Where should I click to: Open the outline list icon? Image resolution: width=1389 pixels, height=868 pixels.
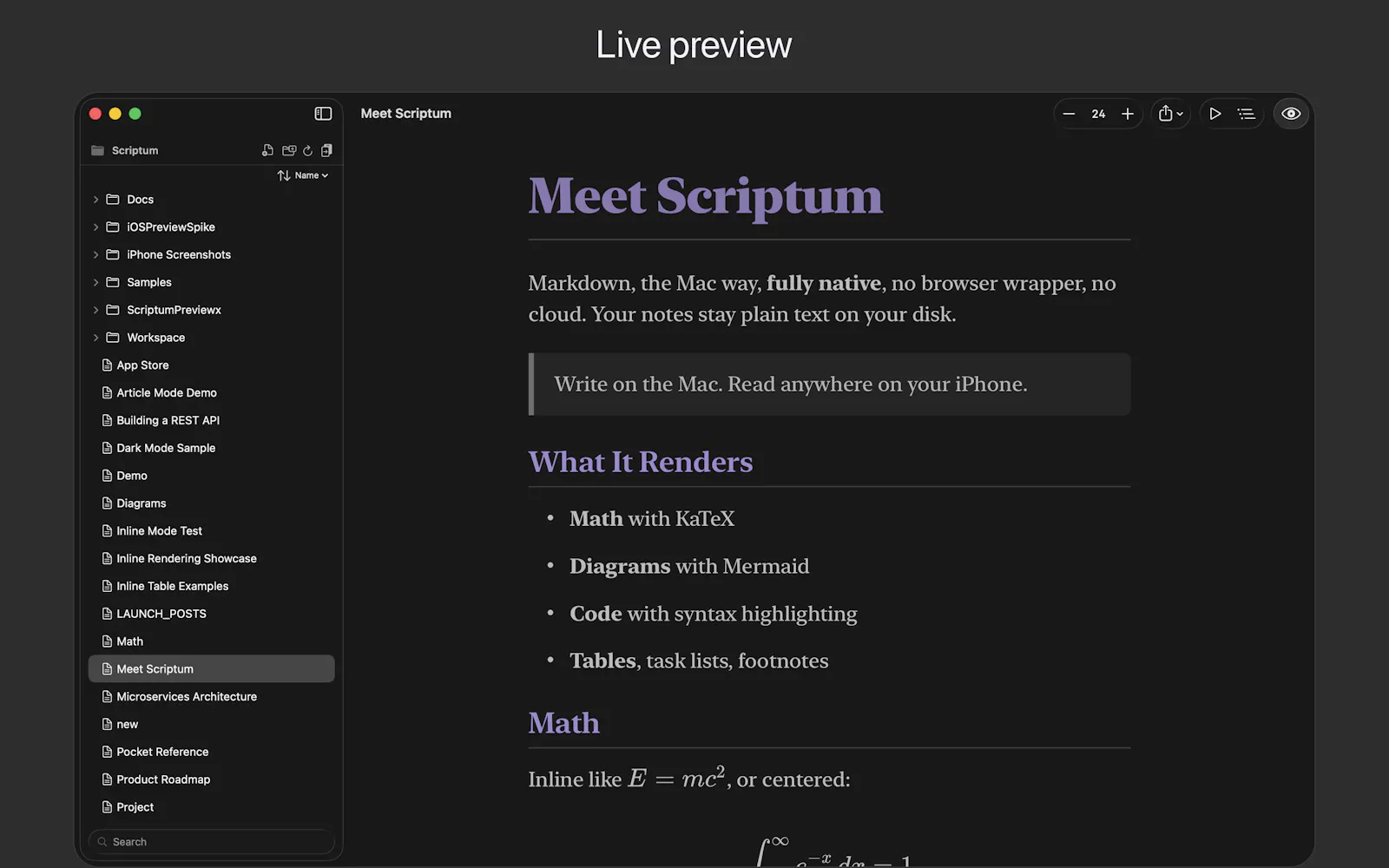point(1247,114)
